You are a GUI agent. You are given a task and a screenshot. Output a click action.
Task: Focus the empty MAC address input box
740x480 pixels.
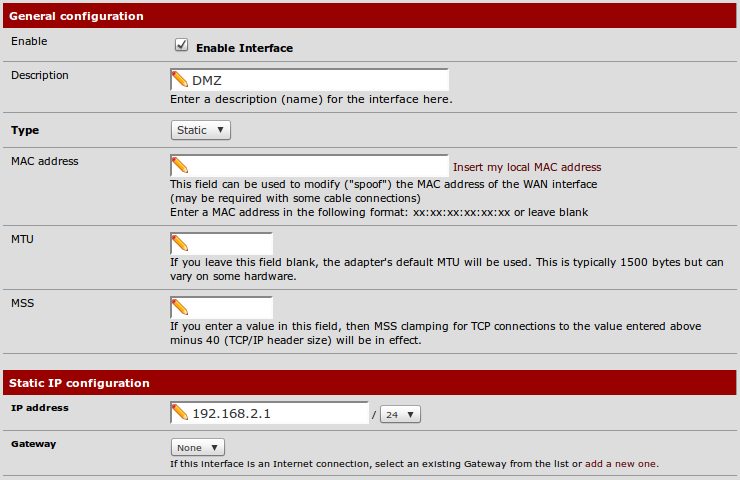tap(318, 166)
